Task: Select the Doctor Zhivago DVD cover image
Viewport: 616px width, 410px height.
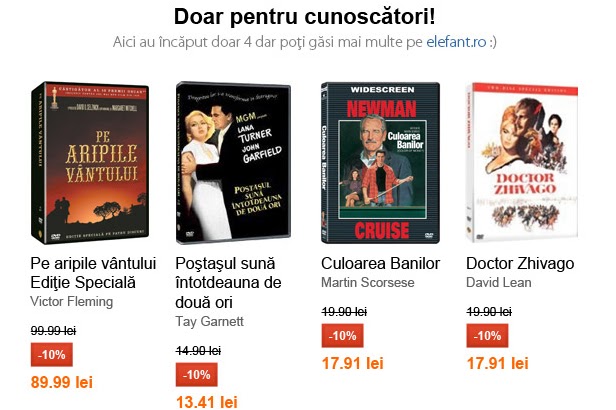Action: (522, 163)
